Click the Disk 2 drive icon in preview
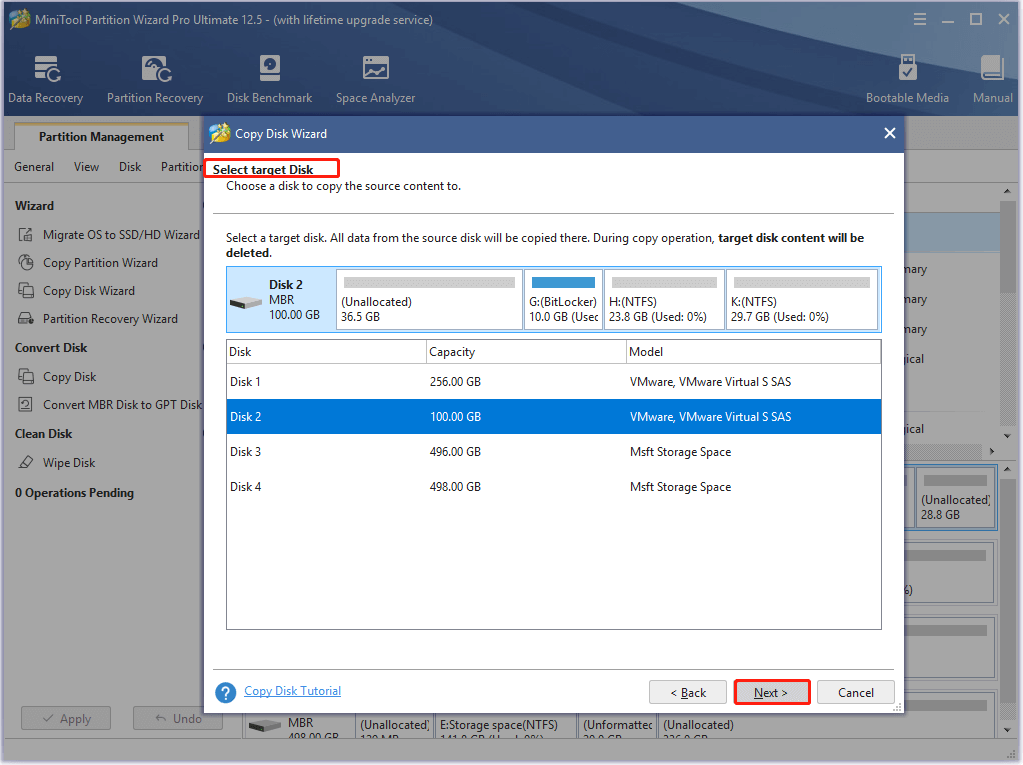Screen dimensions: 1023x765 click(x=246, y=303)
